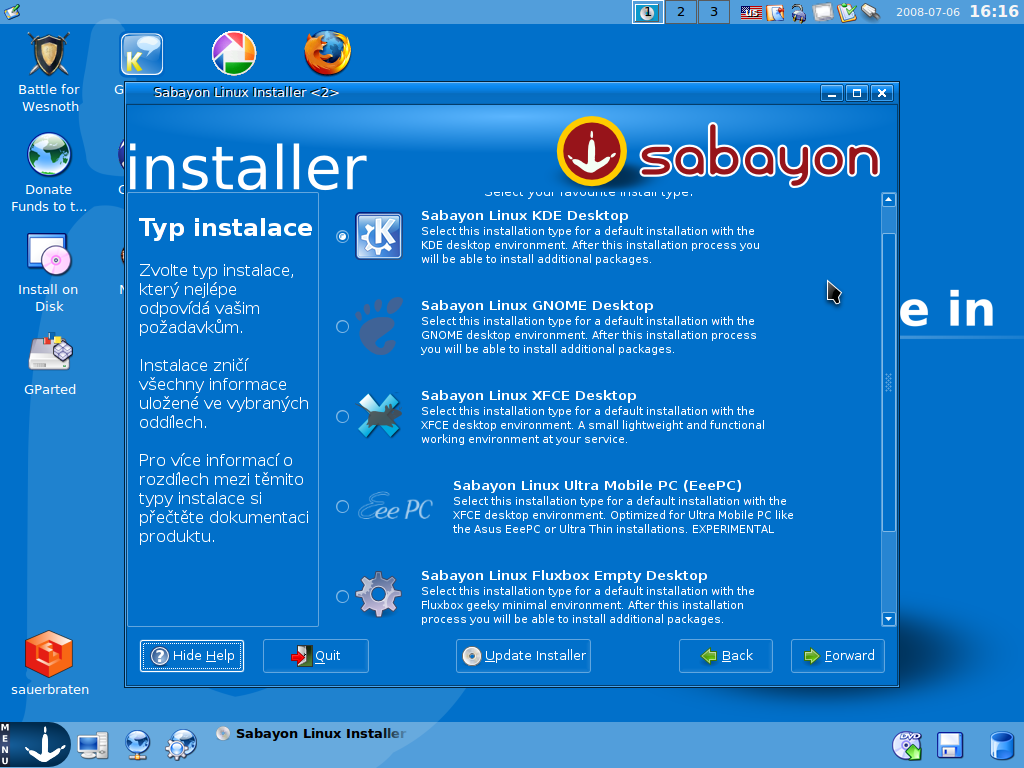This screenshot has width=1024, height=768.
Task: Click the Fluxbox gear icon
Action: tap(379, 595)
